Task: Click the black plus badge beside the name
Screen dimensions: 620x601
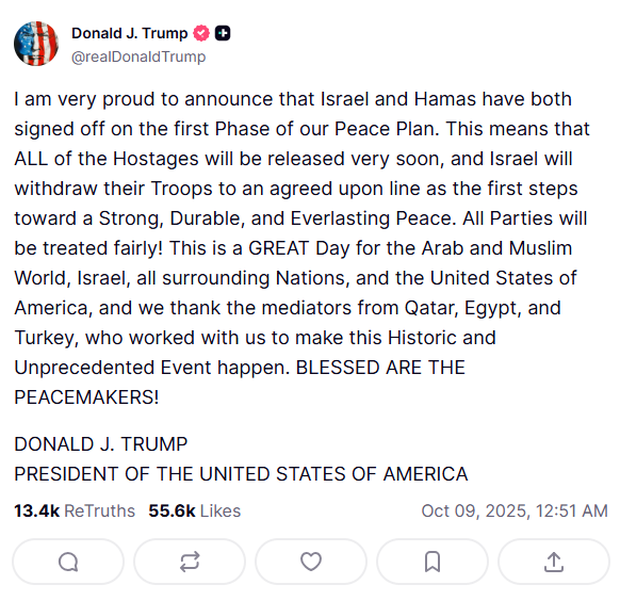Action: point(223,33)
